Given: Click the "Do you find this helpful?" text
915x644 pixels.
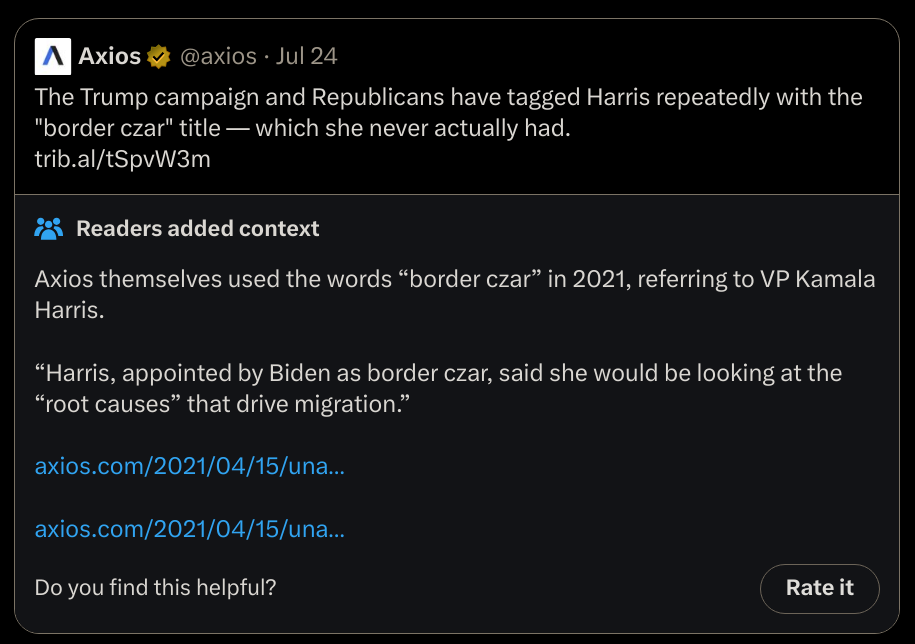Looking at the screenshot, I should pos(155,588).
